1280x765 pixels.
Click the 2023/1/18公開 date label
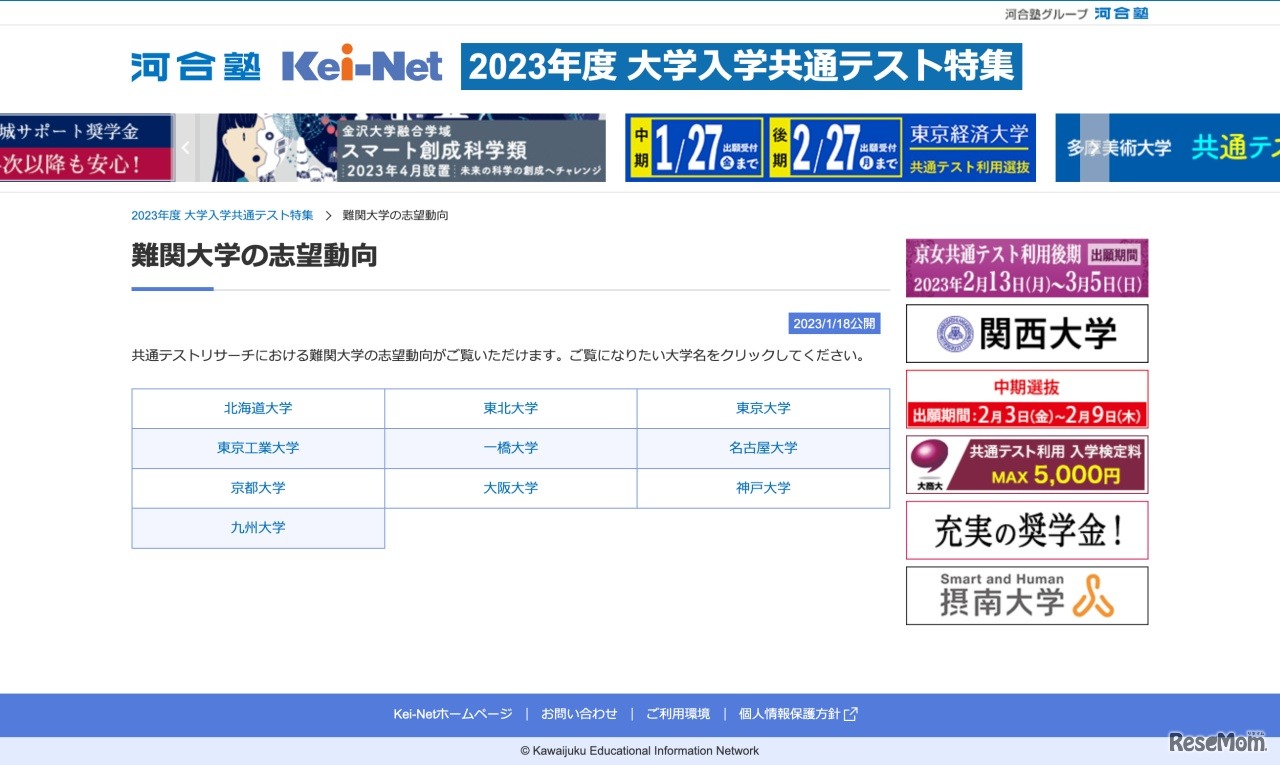point(834,324)
